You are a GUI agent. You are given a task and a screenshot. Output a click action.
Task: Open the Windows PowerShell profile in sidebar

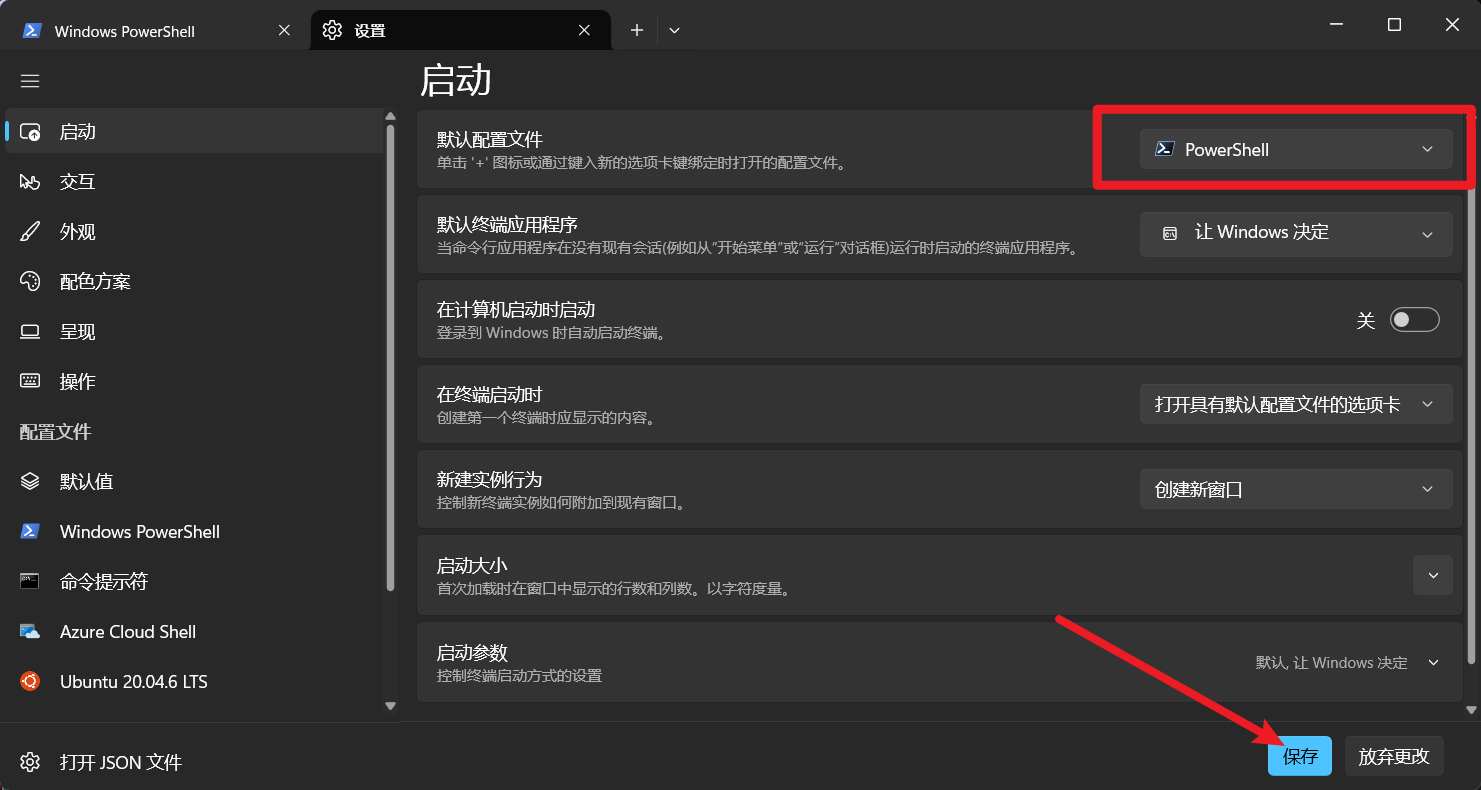195,532
